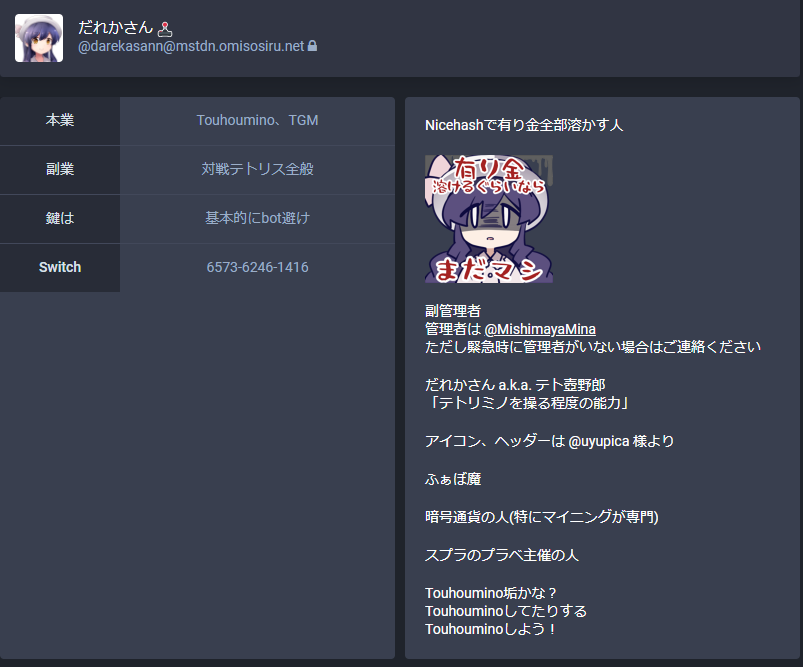Open the @MishimayaMina mention link
This screenshot has width=803, height=667.
click(540, 329)
